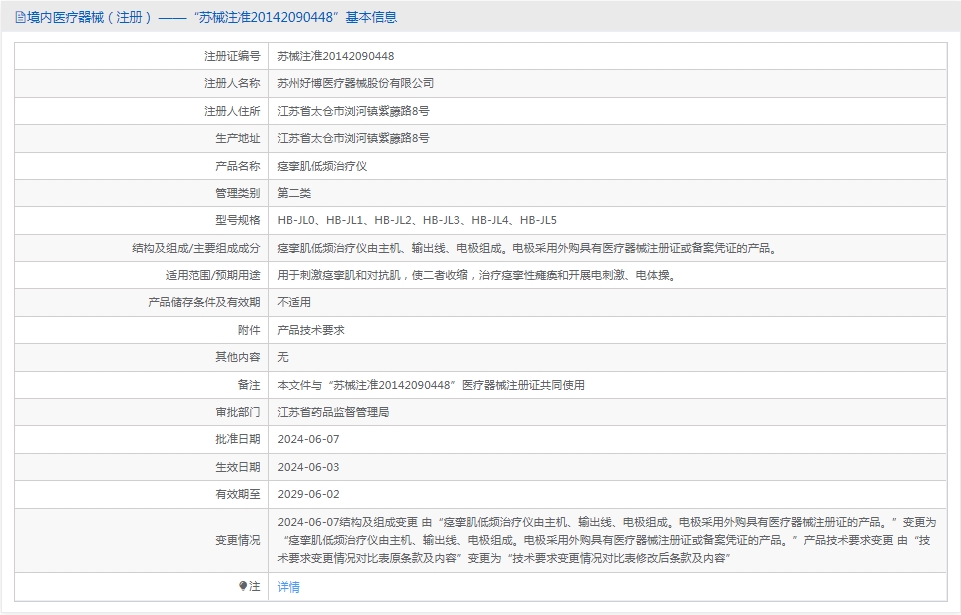Click 不适用 in storage conditions row
This screenshot has height=615, width=961.
click(294, 302)
